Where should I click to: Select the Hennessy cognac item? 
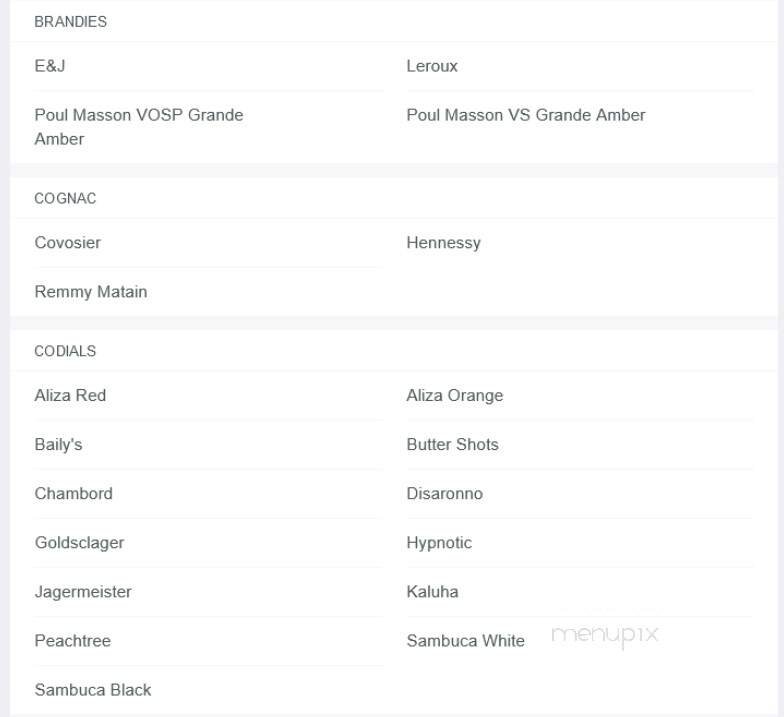pos(443,243)
